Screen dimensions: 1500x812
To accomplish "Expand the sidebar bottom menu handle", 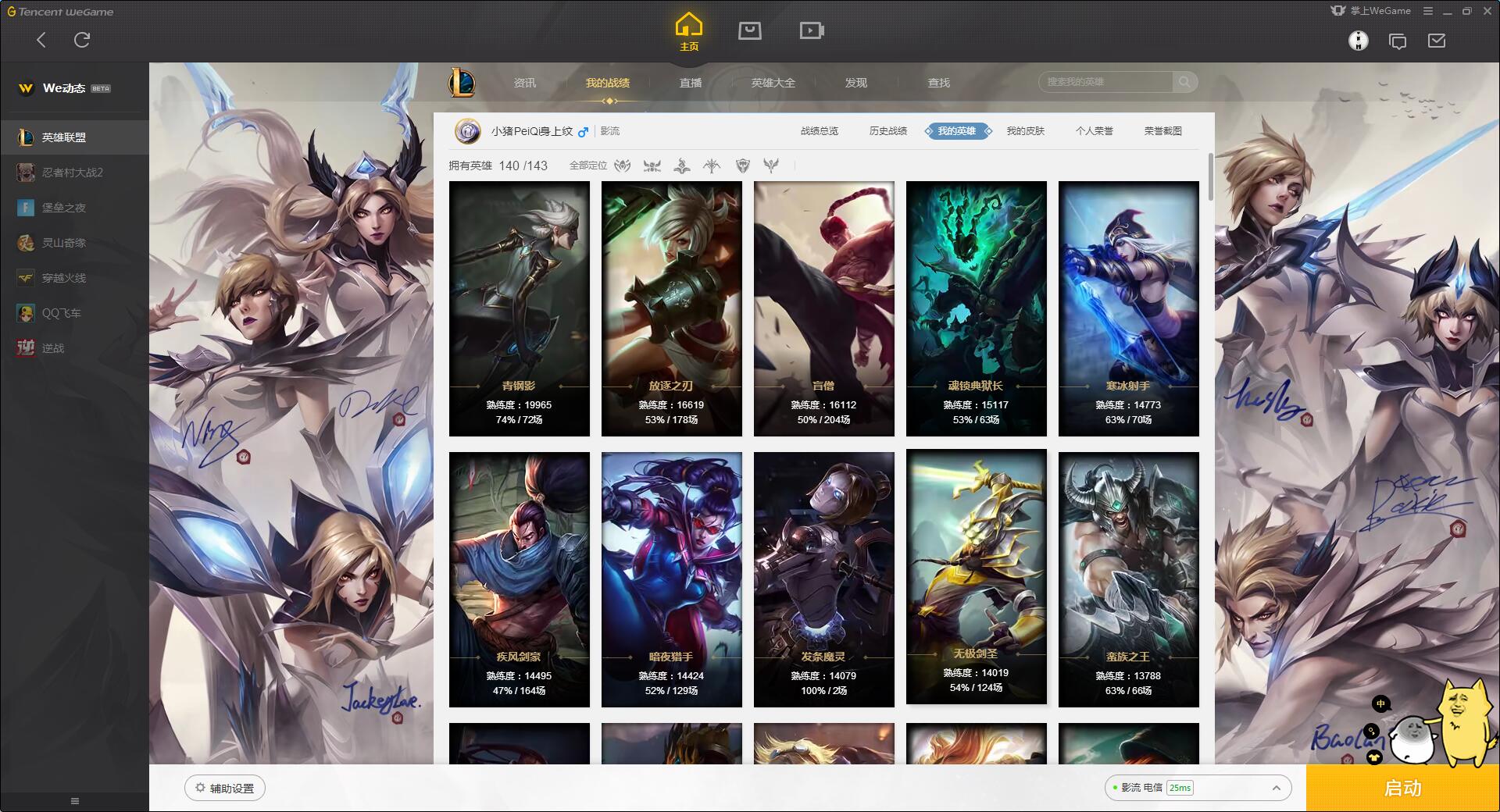I will tap(75, 801).
